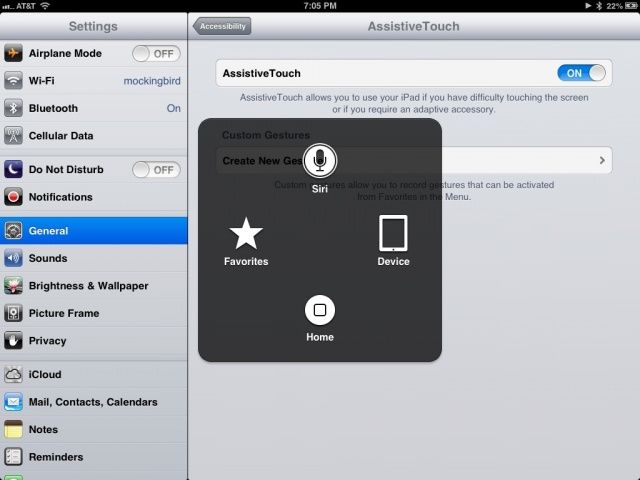Open Picture Frame settings
This screenshot has height=480, width=640.
point(93,313)
